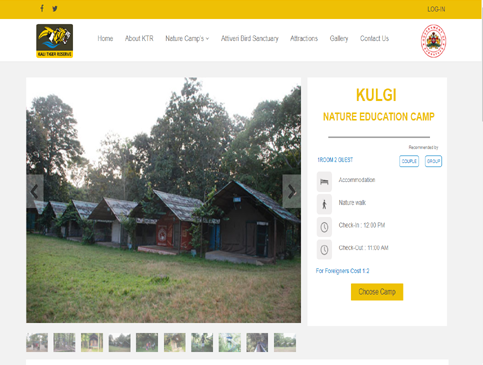This screenshot has height=365, width=483.
Task: Open the For Foreigners Cost link
Action: tap(342, 271)
